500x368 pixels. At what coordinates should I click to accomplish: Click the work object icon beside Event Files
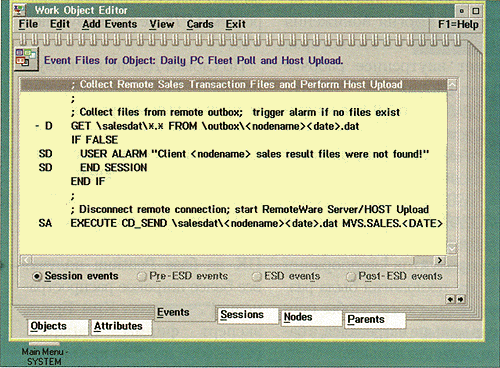tap(26, 59)
